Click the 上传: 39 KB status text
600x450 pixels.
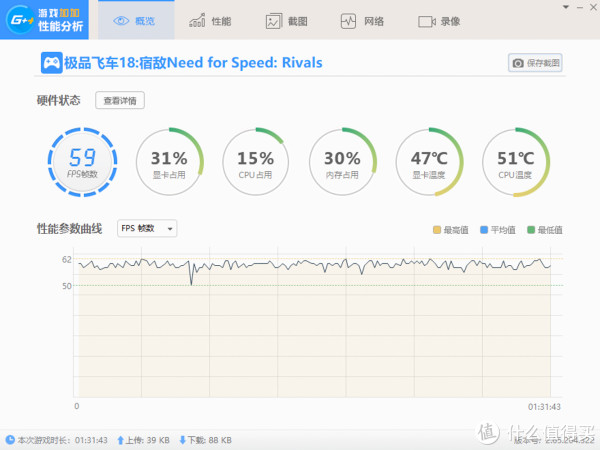click(148, 440)
